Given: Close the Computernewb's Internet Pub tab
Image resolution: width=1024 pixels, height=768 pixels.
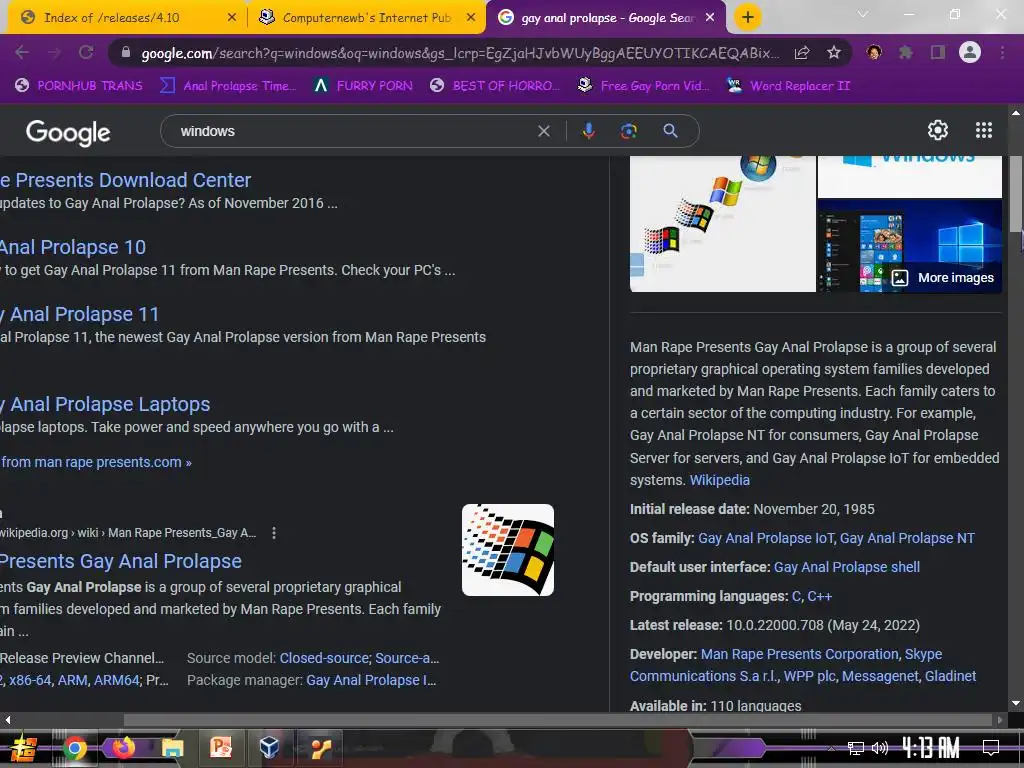Looking at the screenshot, I should [470, 18].
